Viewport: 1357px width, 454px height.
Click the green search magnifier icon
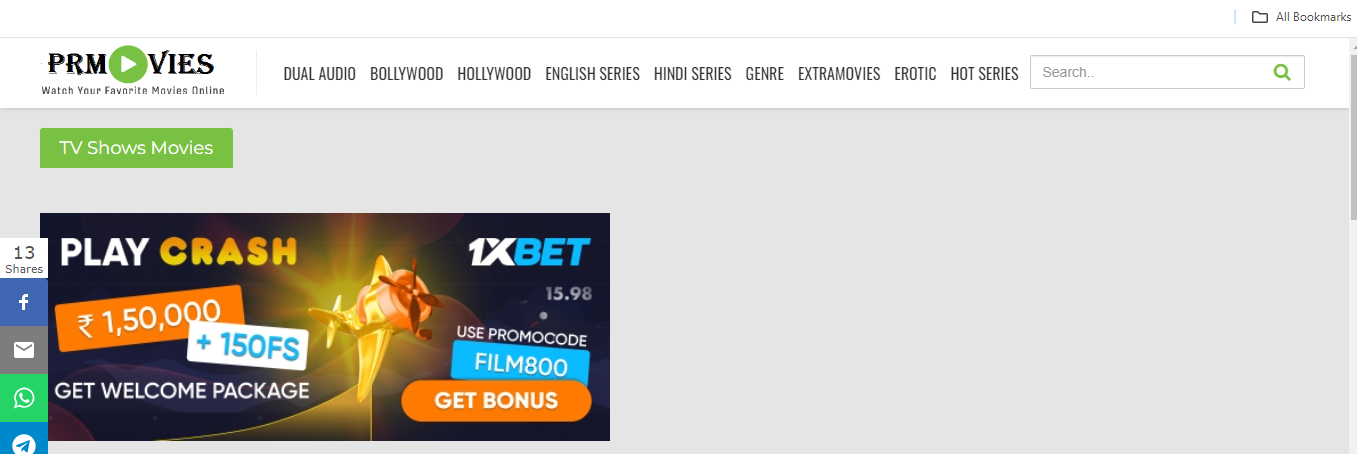point(1282,72)
